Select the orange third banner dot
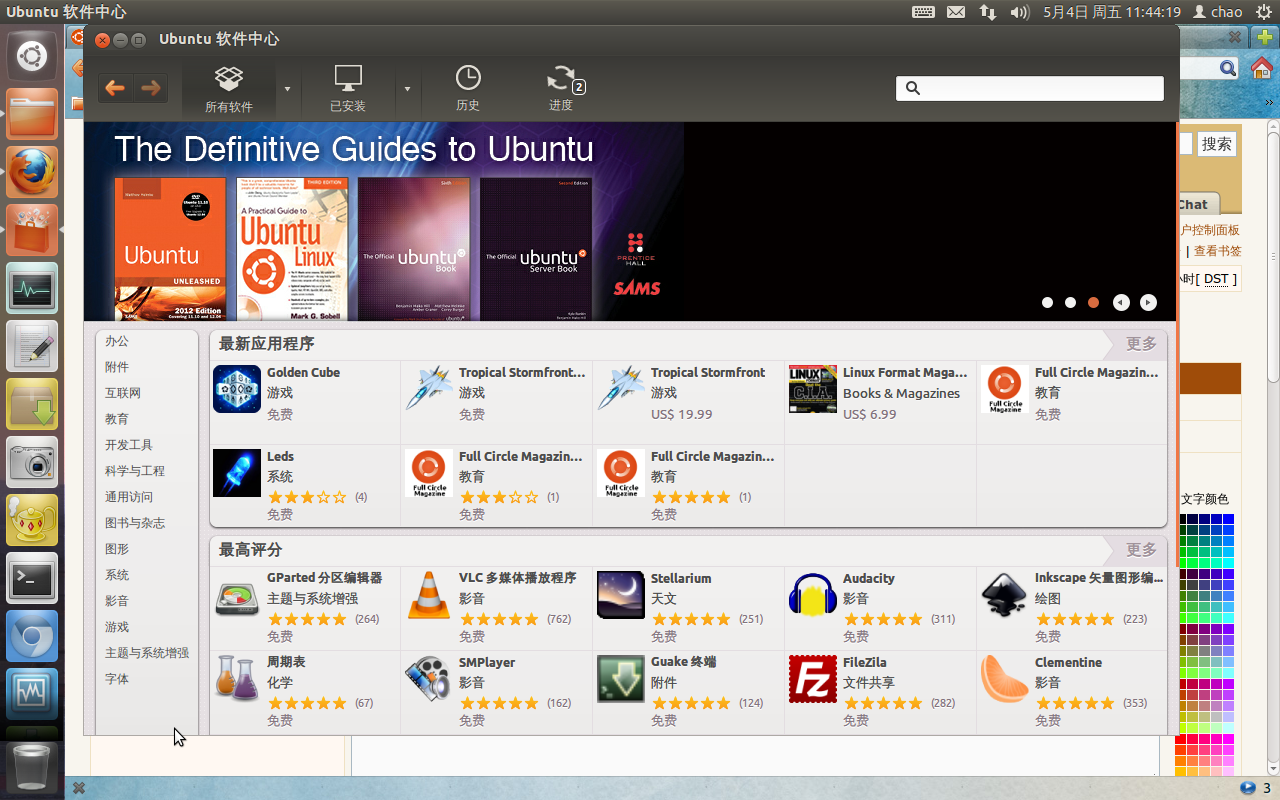 pyautogui.click(x=1094, y=302)
